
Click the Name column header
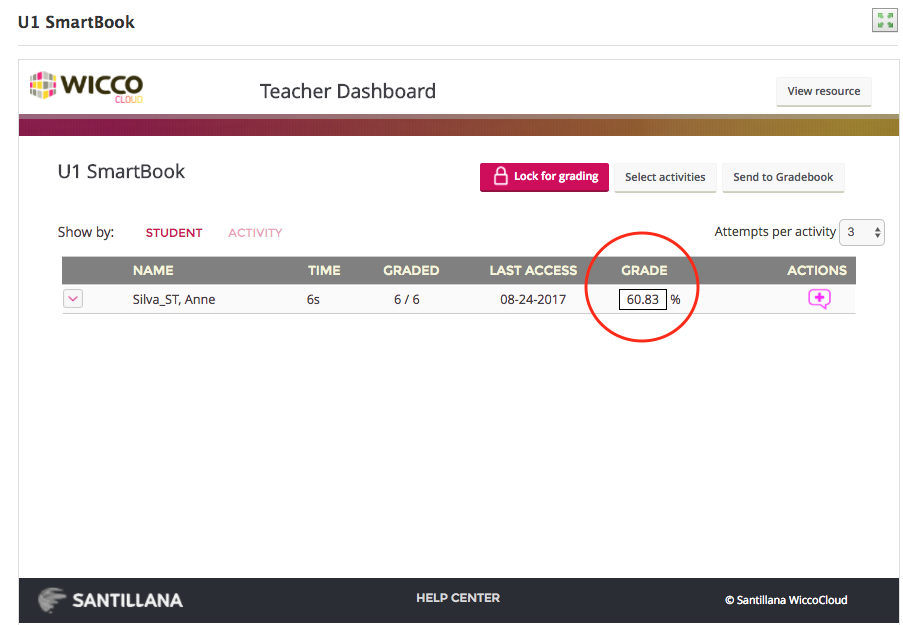[153, 270]
